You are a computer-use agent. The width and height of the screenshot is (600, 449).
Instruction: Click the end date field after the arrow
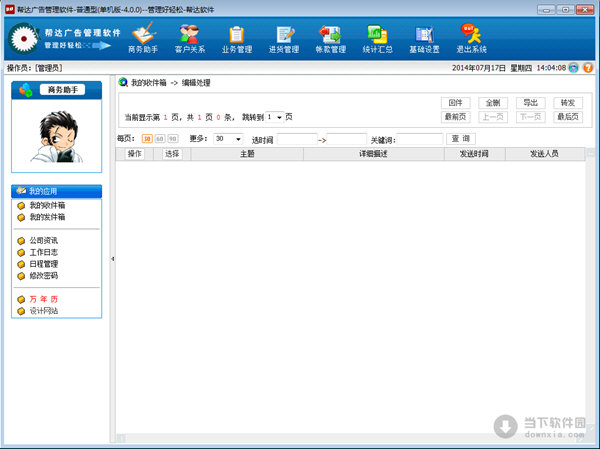coord(347,139)
